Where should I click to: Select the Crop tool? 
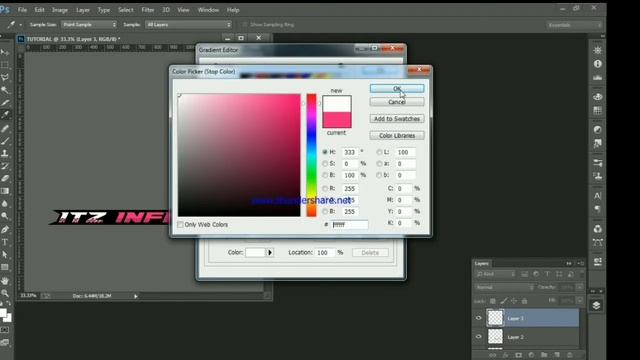click(x=4, y=103)
